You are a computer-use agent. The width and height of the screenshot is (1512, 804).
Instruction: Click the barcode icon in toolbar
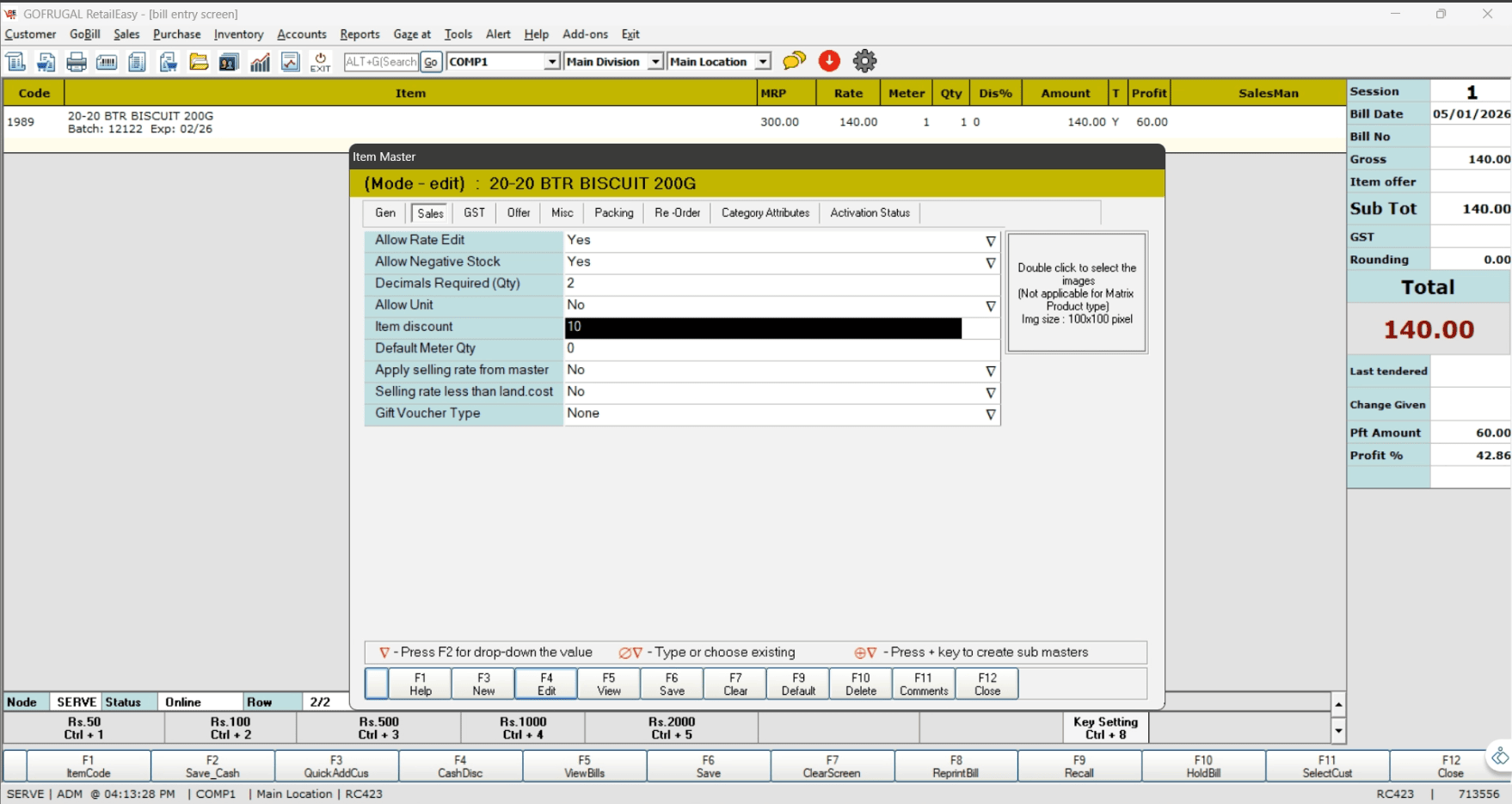[107, 62]
